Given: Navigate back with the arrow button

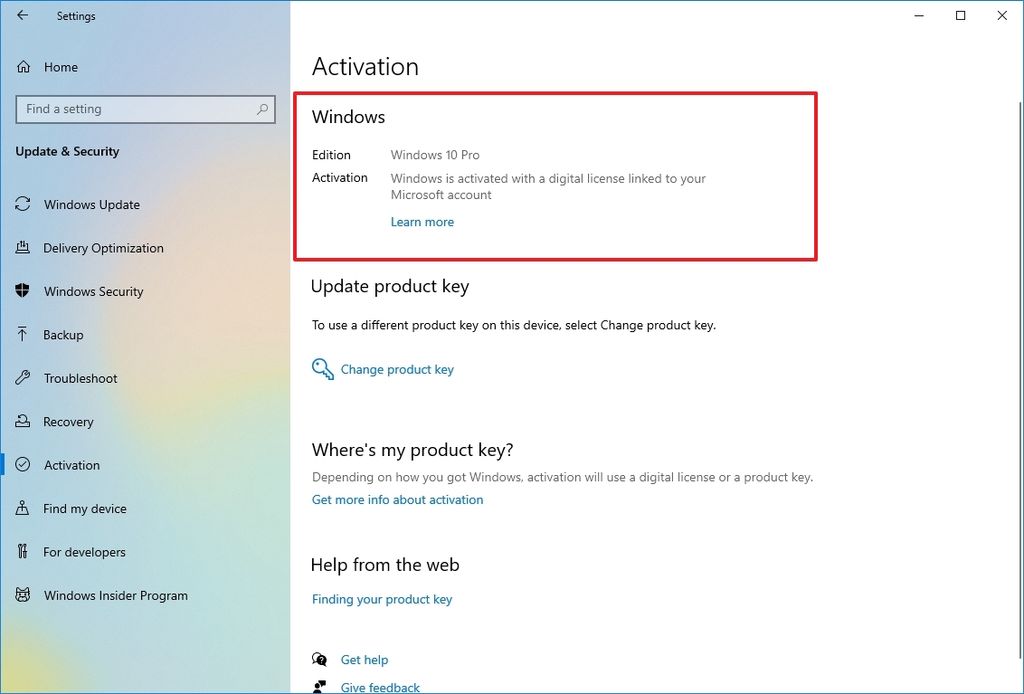Looking at the screenshot, I should (x=23, y=15).
